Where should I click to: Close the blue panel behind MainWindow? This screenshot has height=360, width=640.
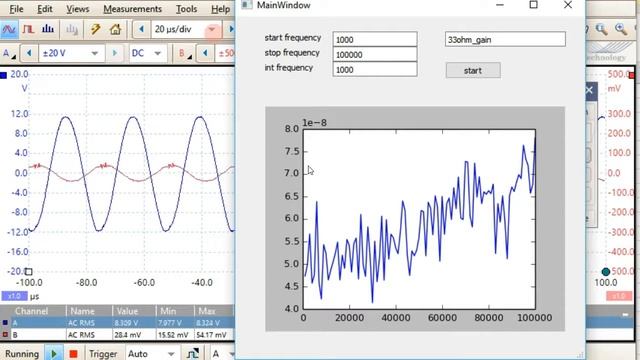589,90
